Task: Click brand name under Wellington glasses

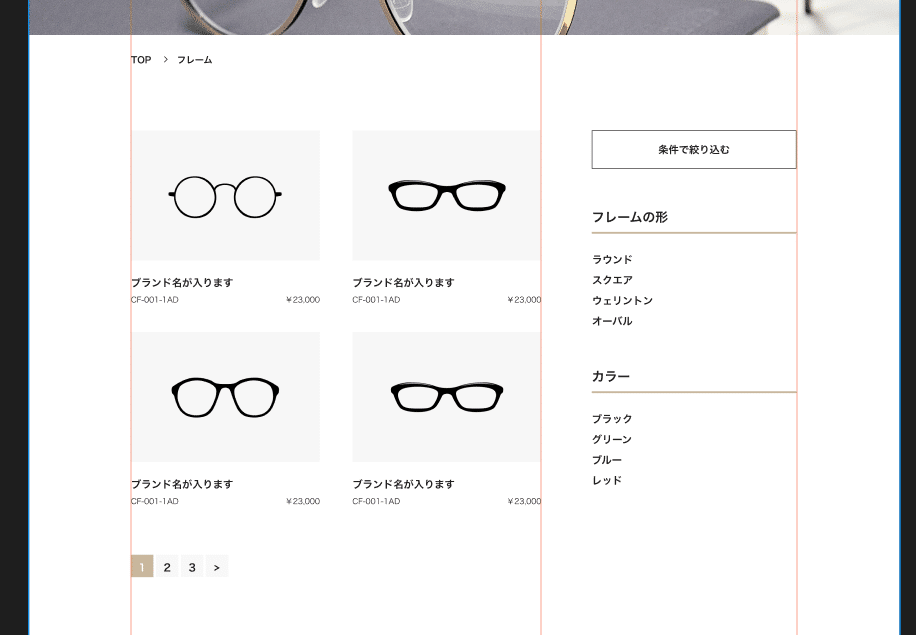Action: [182, 484]
